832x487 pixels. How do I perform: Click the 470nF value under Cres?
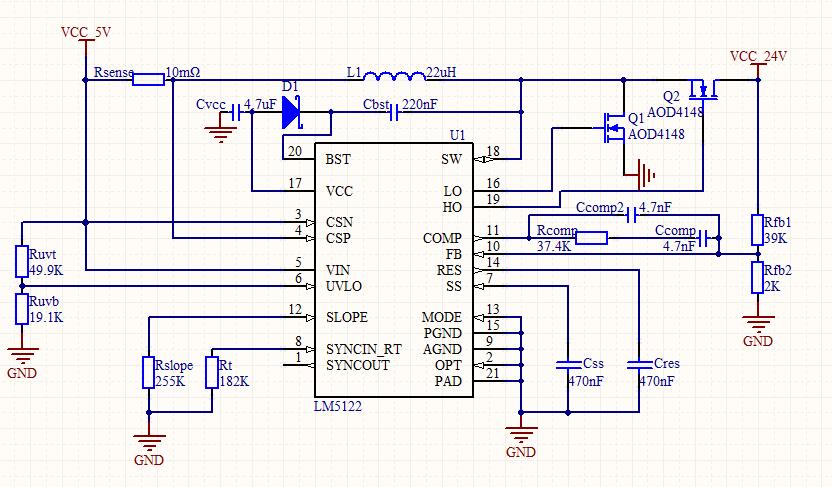click(x=657, y=381)
